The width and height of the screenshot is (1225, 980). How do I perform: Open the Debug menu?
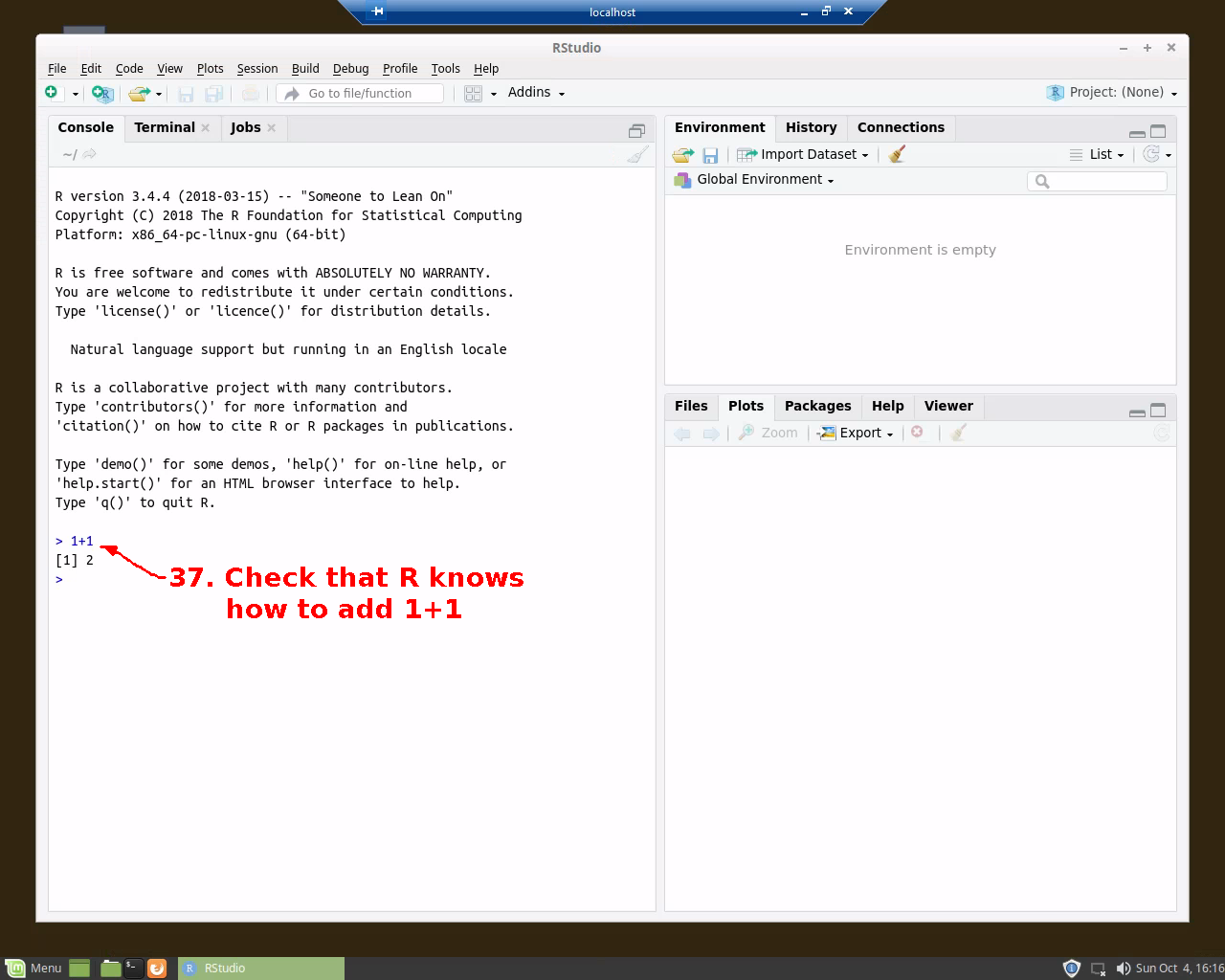click(x=350, y=69)
